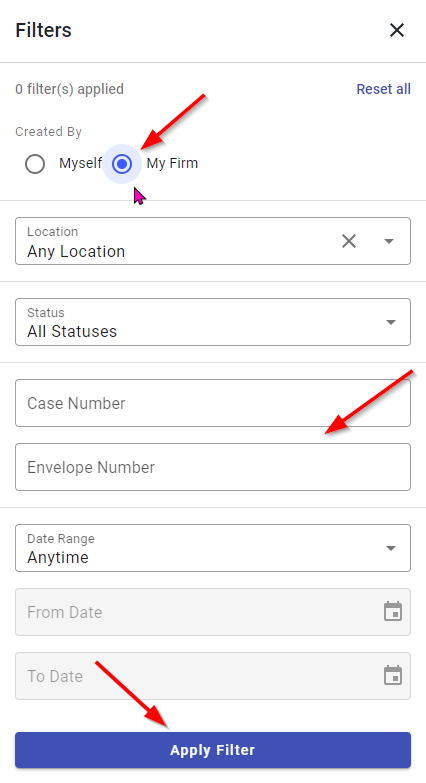426x783 pixels.
Task: Expand the Date Range dropdown arrow
Action: coord(391,548)
